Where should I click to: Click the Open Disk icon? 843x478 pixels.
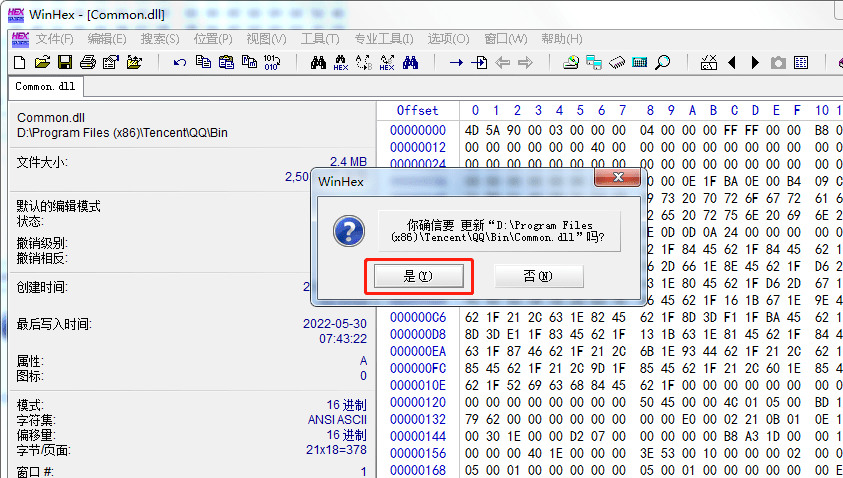[x=571, y=63]
